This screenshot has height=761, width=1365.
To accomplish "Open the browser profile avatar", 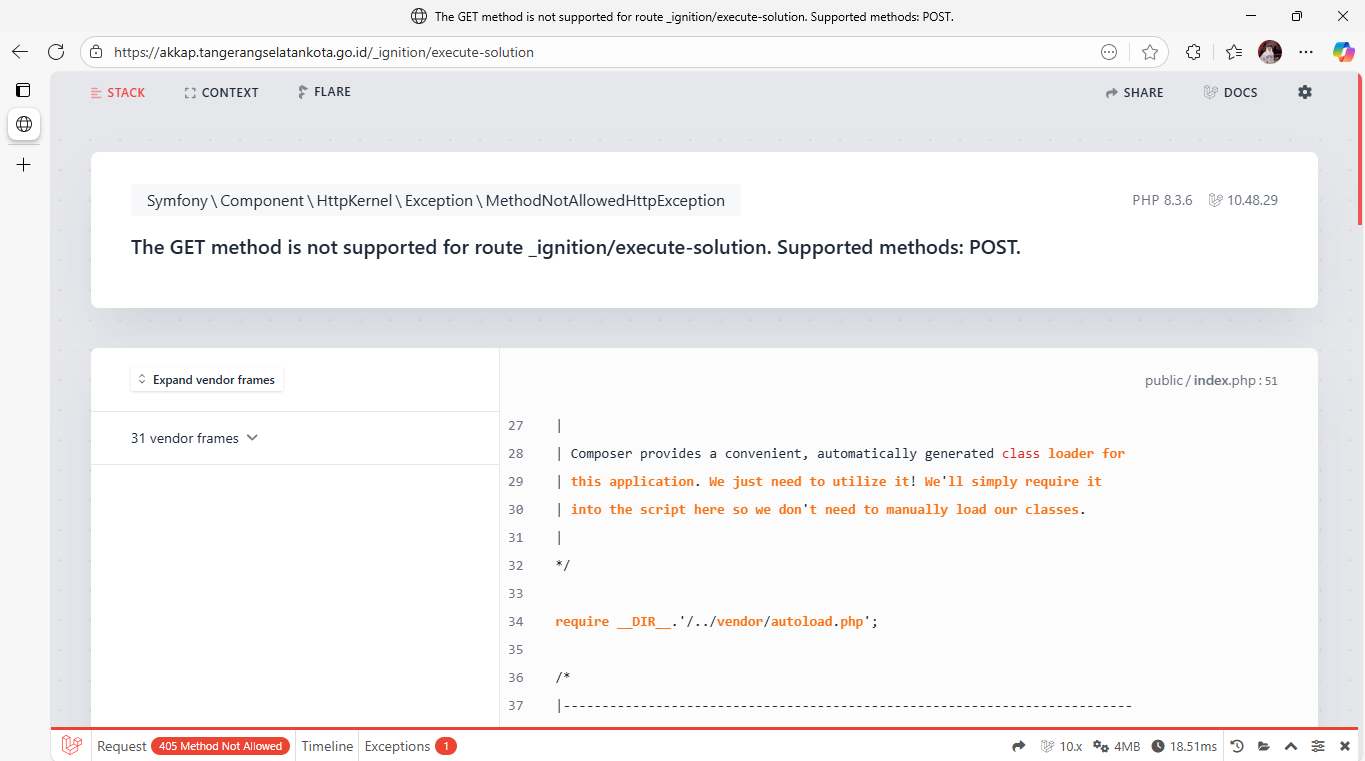I will (x=1270, y=52).
